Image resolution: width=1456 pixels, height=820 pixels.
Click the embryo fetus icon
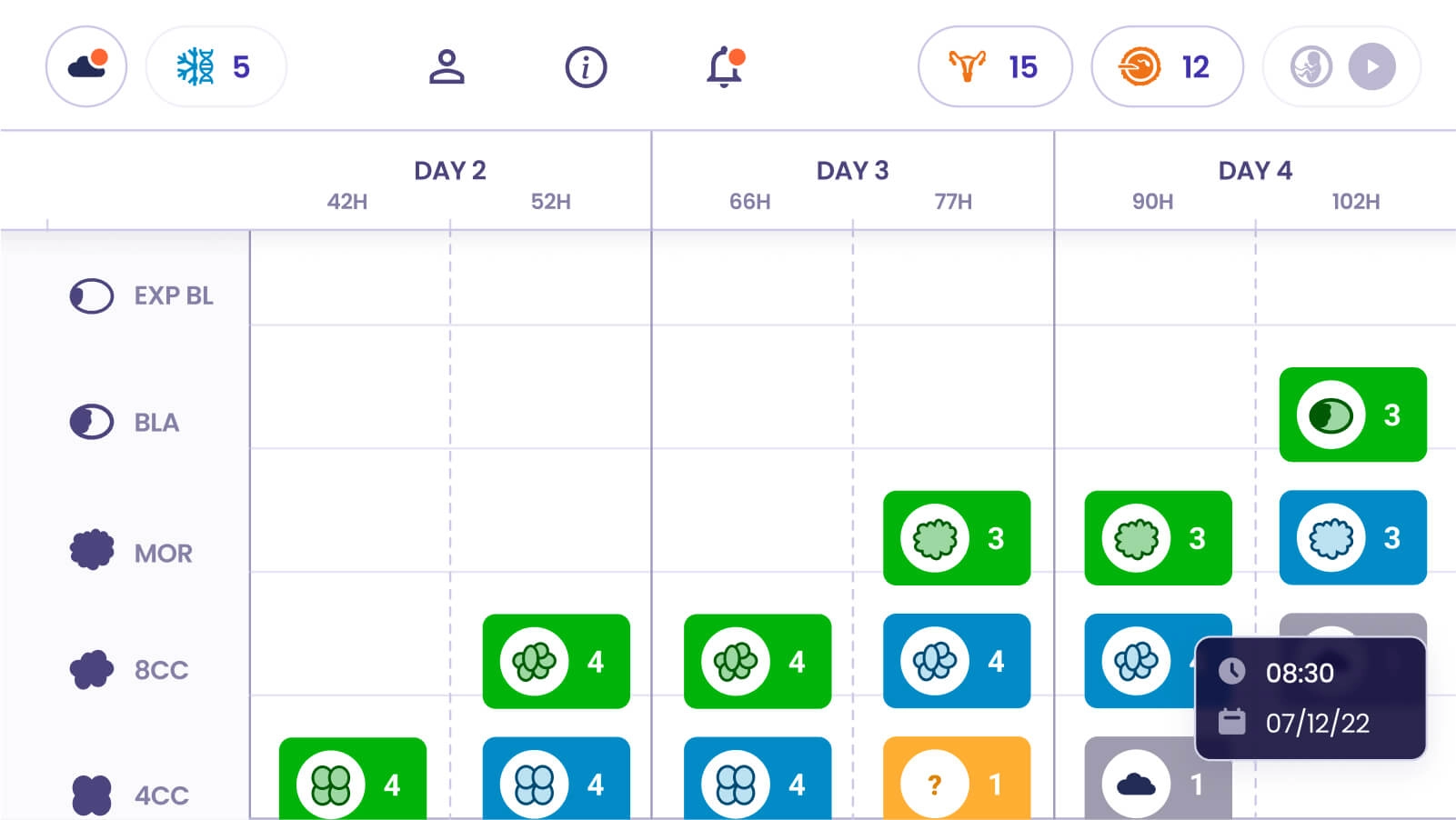[x=1310, y=67]
